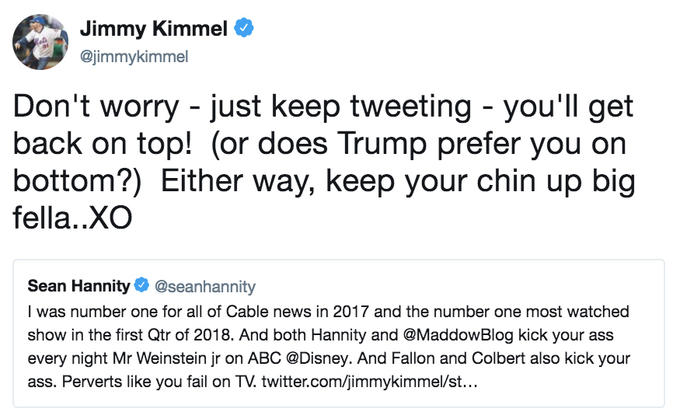Follow the @MaddowBlog mention link

[x=458, y=335]
